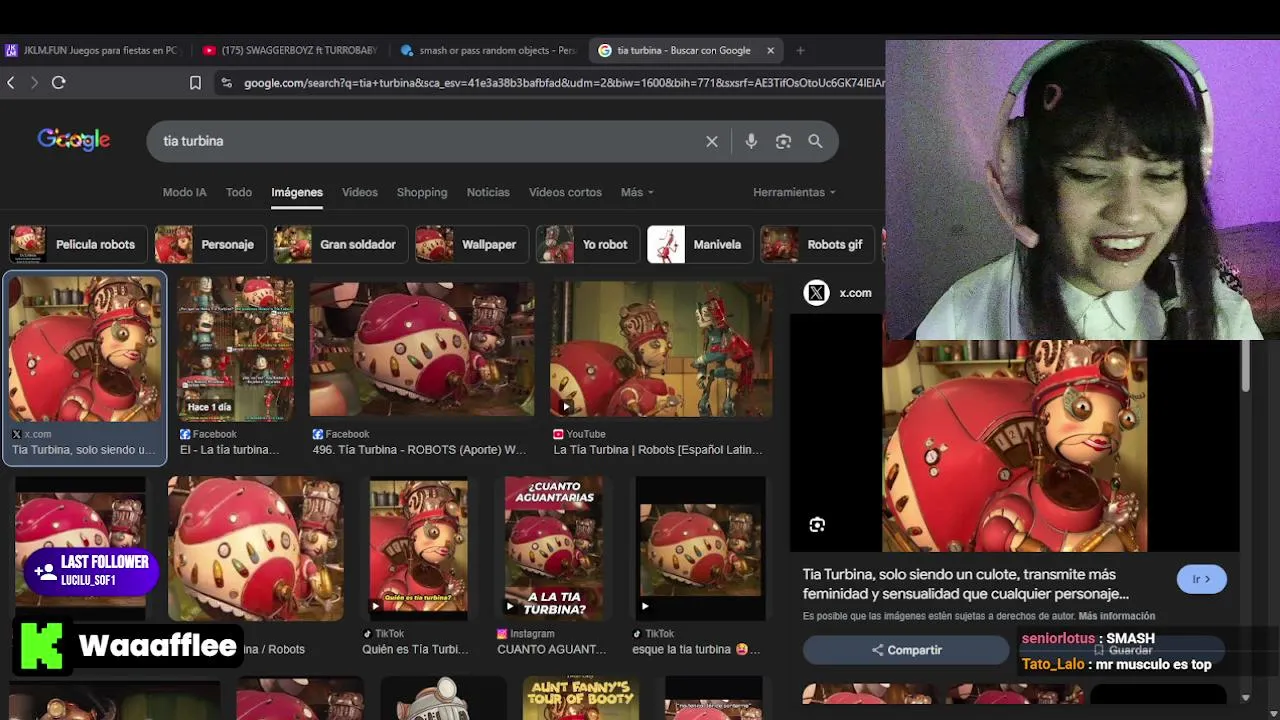Open the Google logo homepage
Viewport: 1280px width, 720px height.
tap(74, 140)
